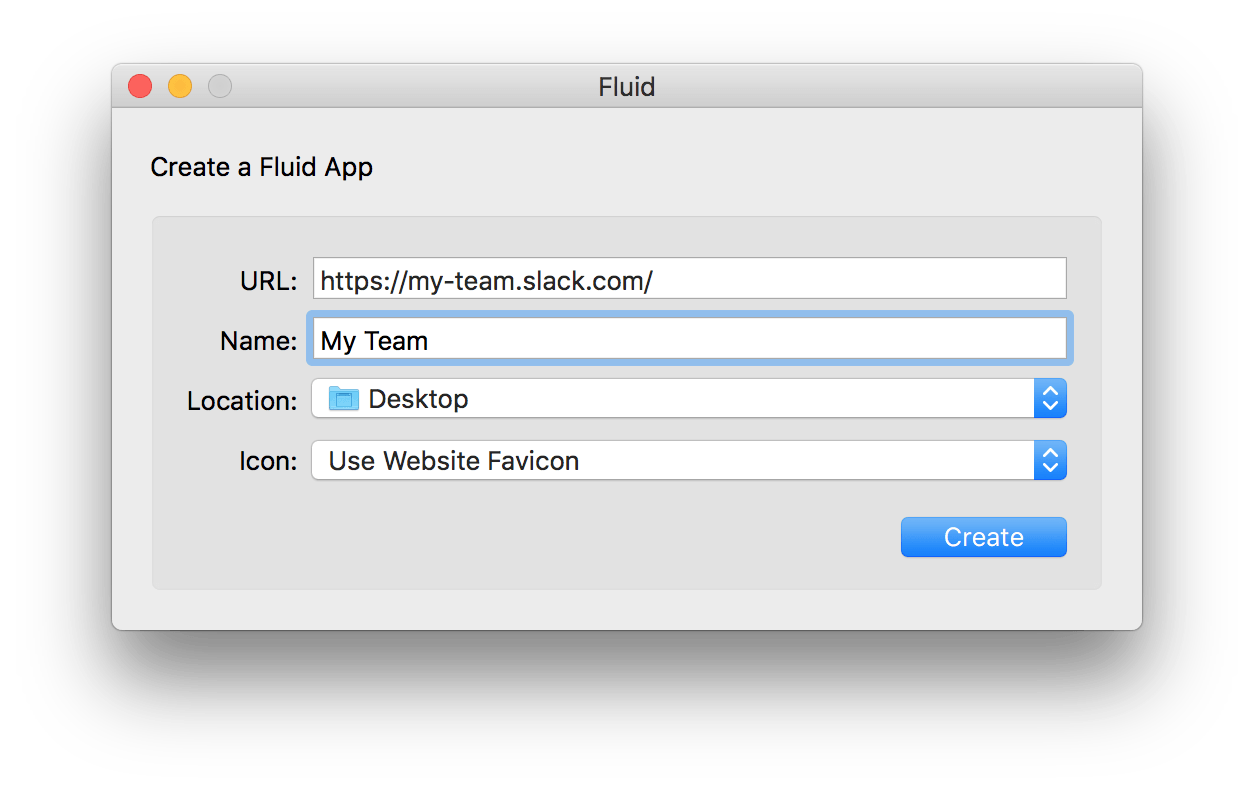The width and height of the screenshot is (1254, 790).
Task: Place cursor on 'My Team' text
Action: click(374, 341)
